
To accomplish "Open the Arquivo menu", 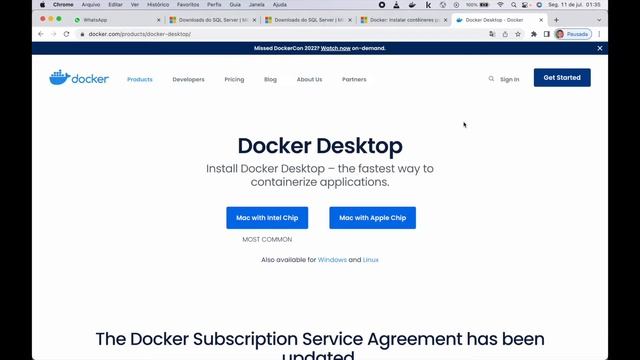I will point(91,5).
